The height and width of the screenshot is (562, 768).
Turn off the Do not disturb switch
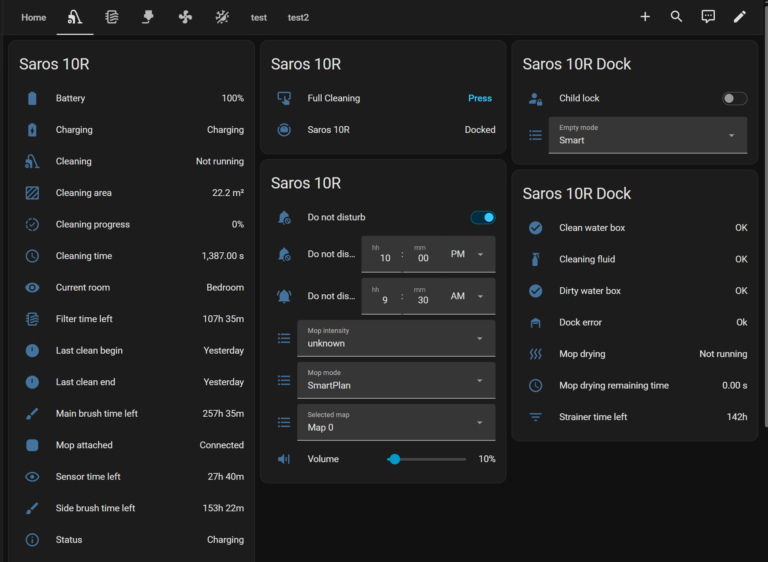(483, 218)
